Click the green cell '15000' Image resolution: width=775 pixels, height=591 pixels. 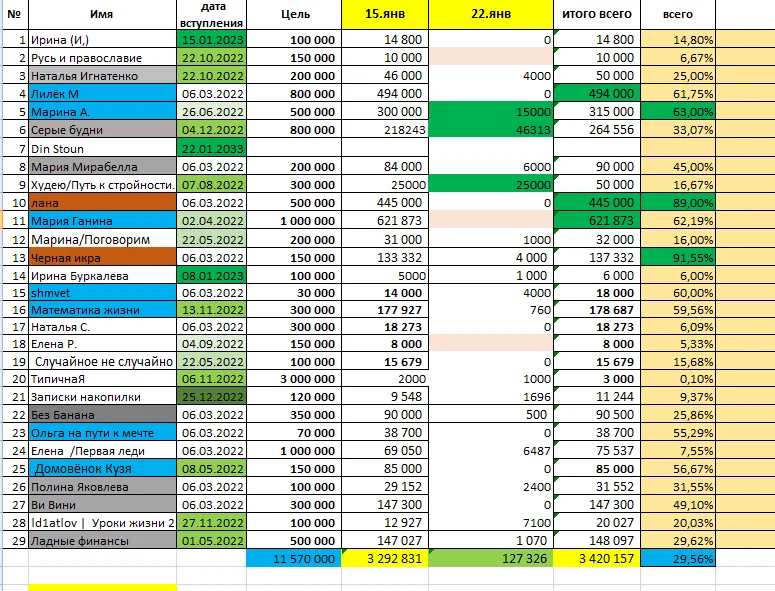(x=491, y=112)
